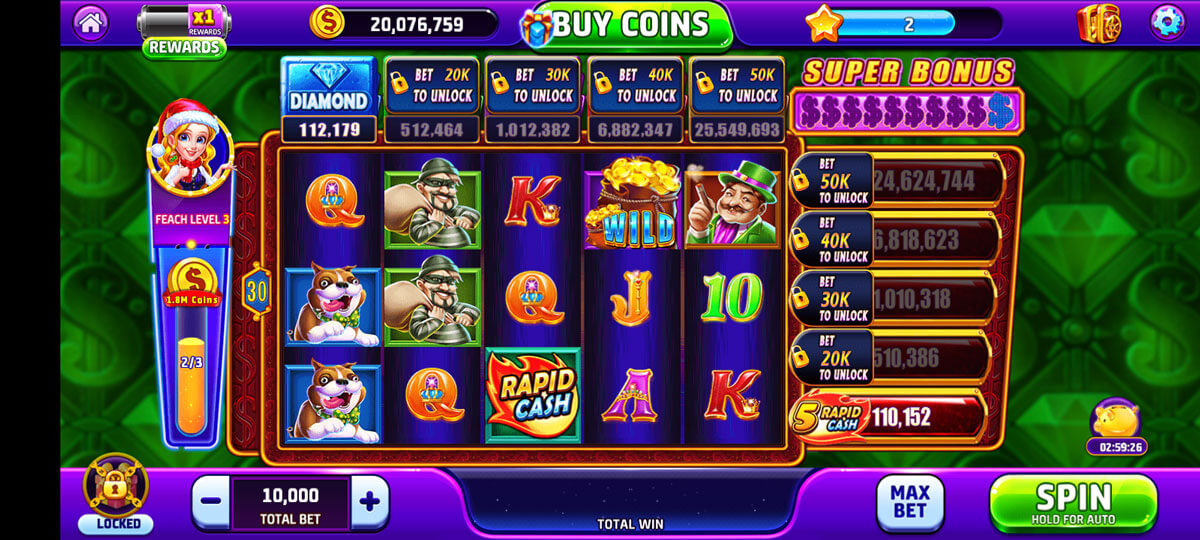1200x540 pixels.
Task: Click the Buy Coins button
Action: coord(627,24)
